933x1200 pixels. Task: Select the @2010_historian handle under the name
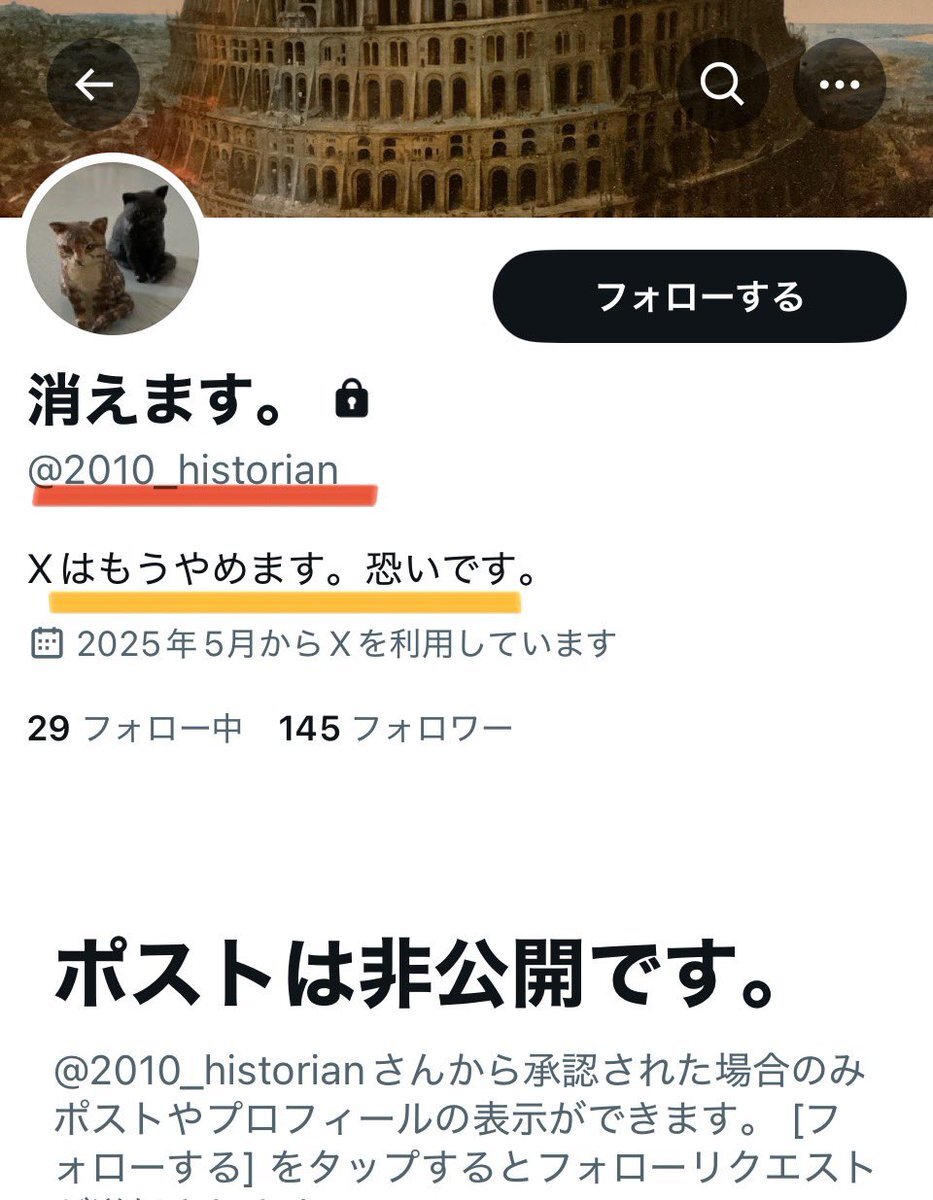tap(183, 469)
